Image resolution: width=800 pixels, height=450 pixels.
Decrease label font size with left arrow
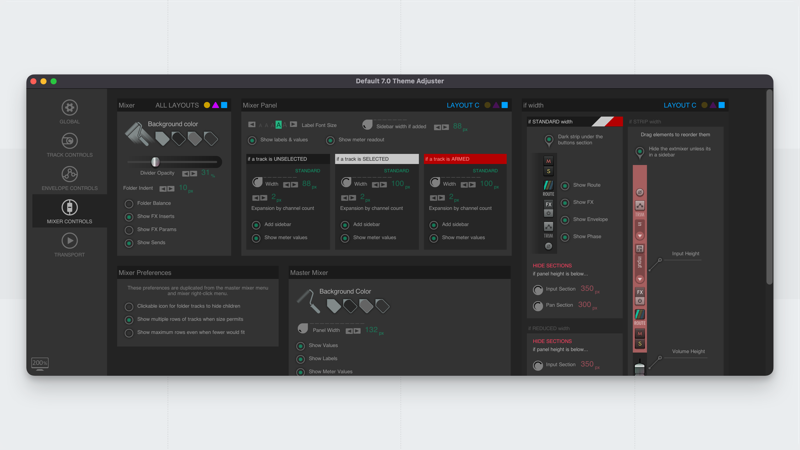coord(252,124)
